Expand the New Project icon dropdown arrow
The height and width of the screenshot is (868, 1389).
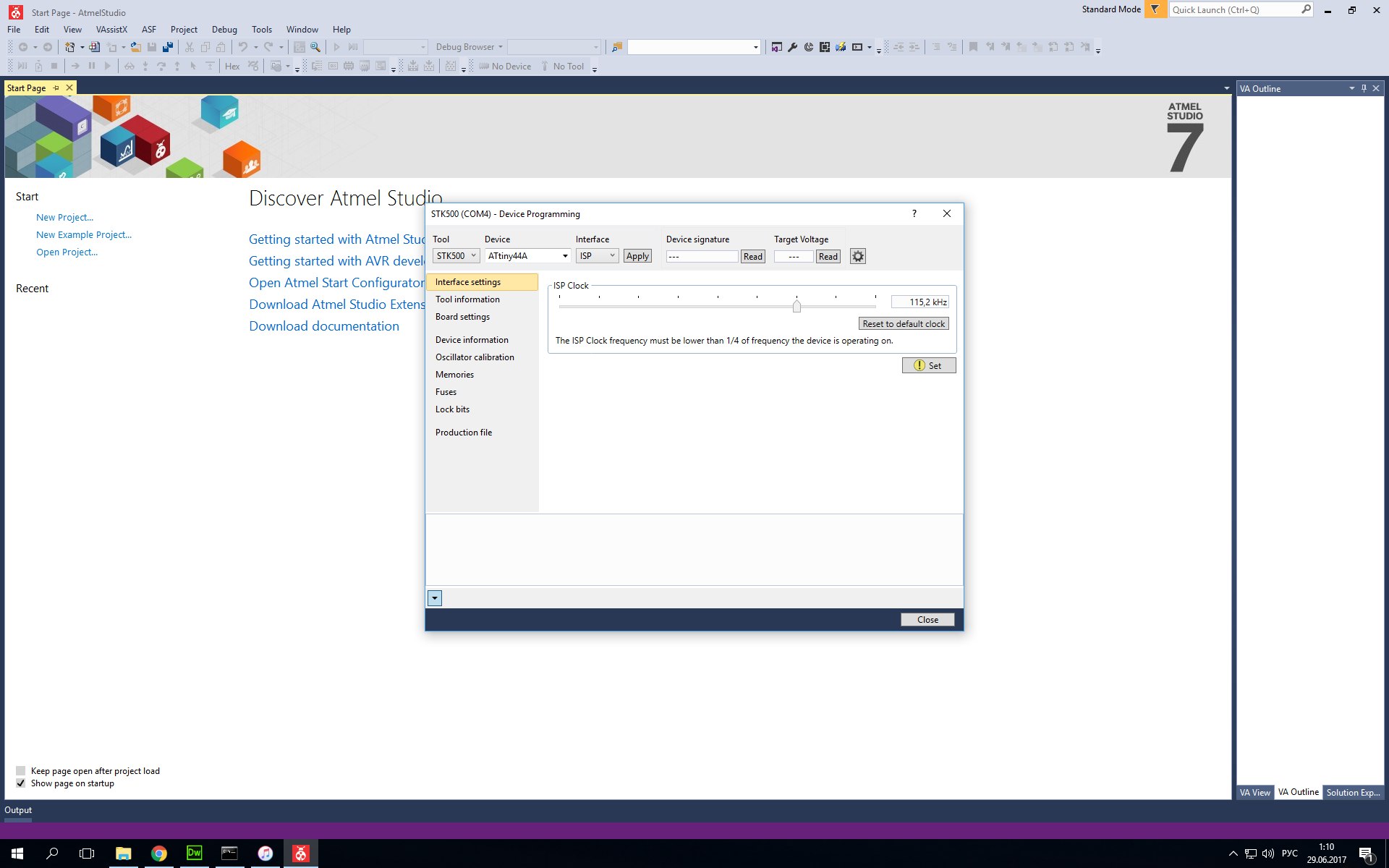point(82,47)
